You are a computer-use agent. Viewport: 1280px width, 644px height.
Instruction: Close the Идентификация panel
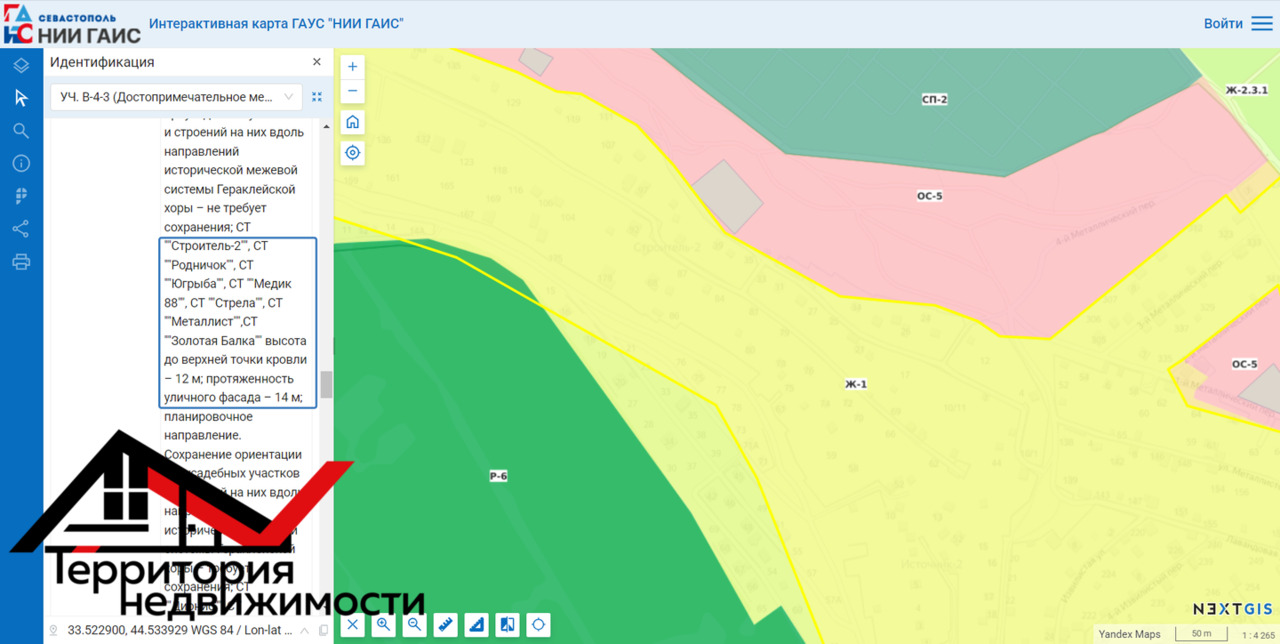(317, 62)
